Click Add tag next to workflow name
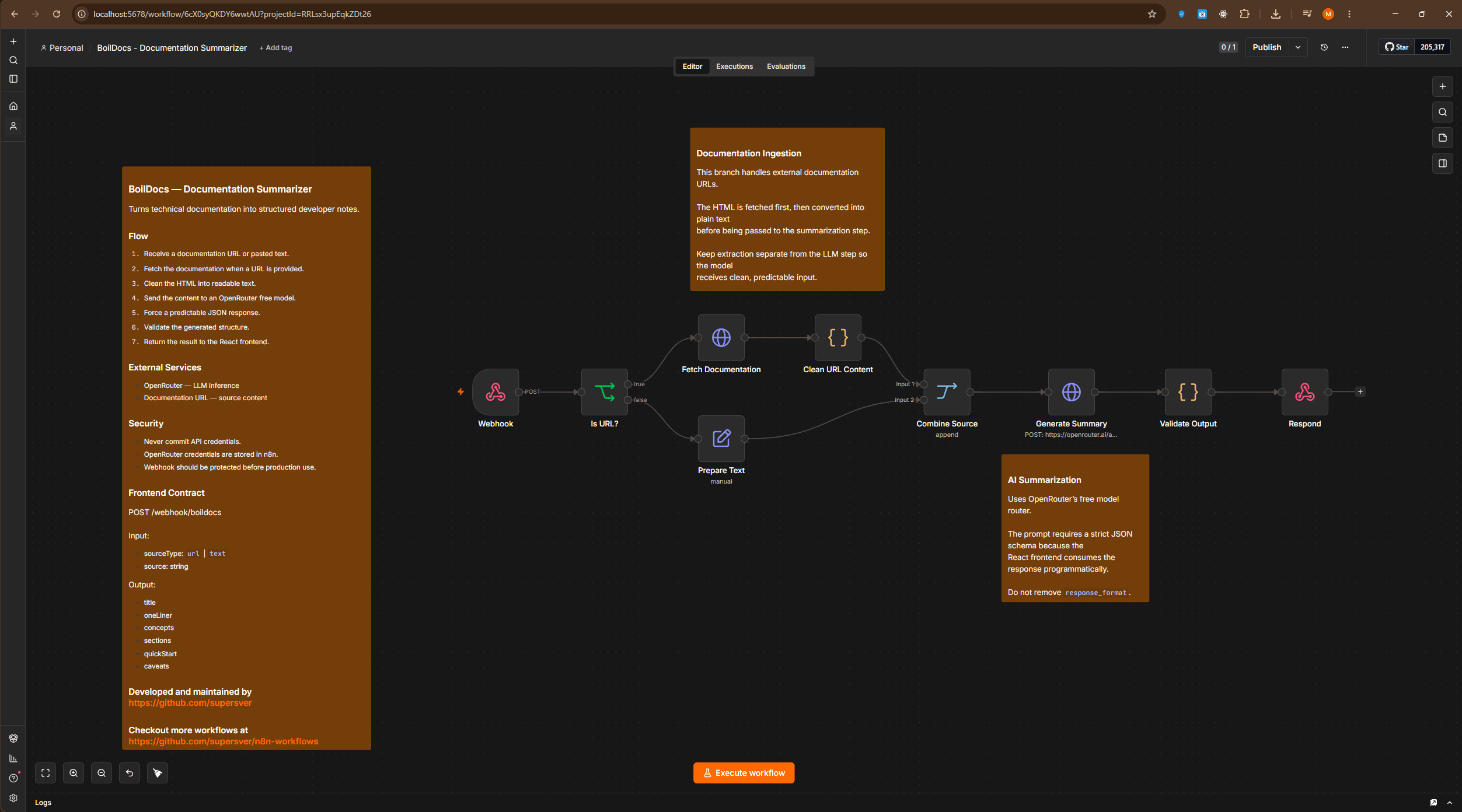 tap(275, 48)
